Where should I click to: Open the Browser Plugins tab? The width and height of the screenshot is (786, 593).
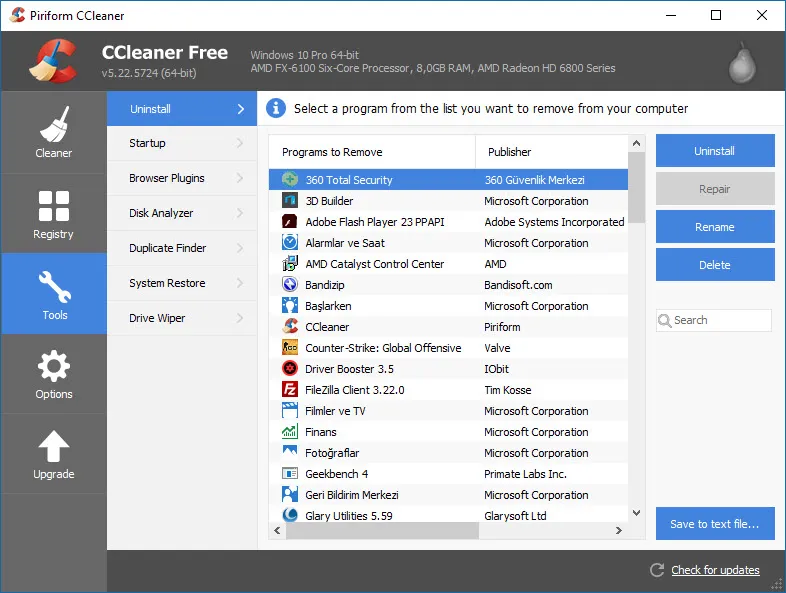click(182, 178)
